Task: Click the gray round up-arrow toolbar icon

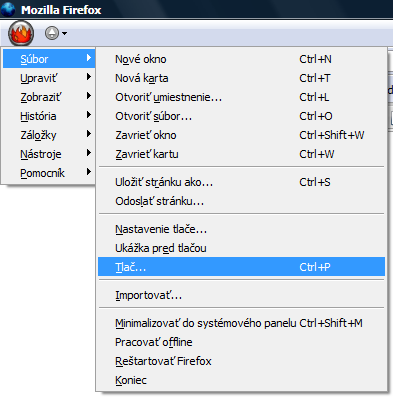Action: 52,33
